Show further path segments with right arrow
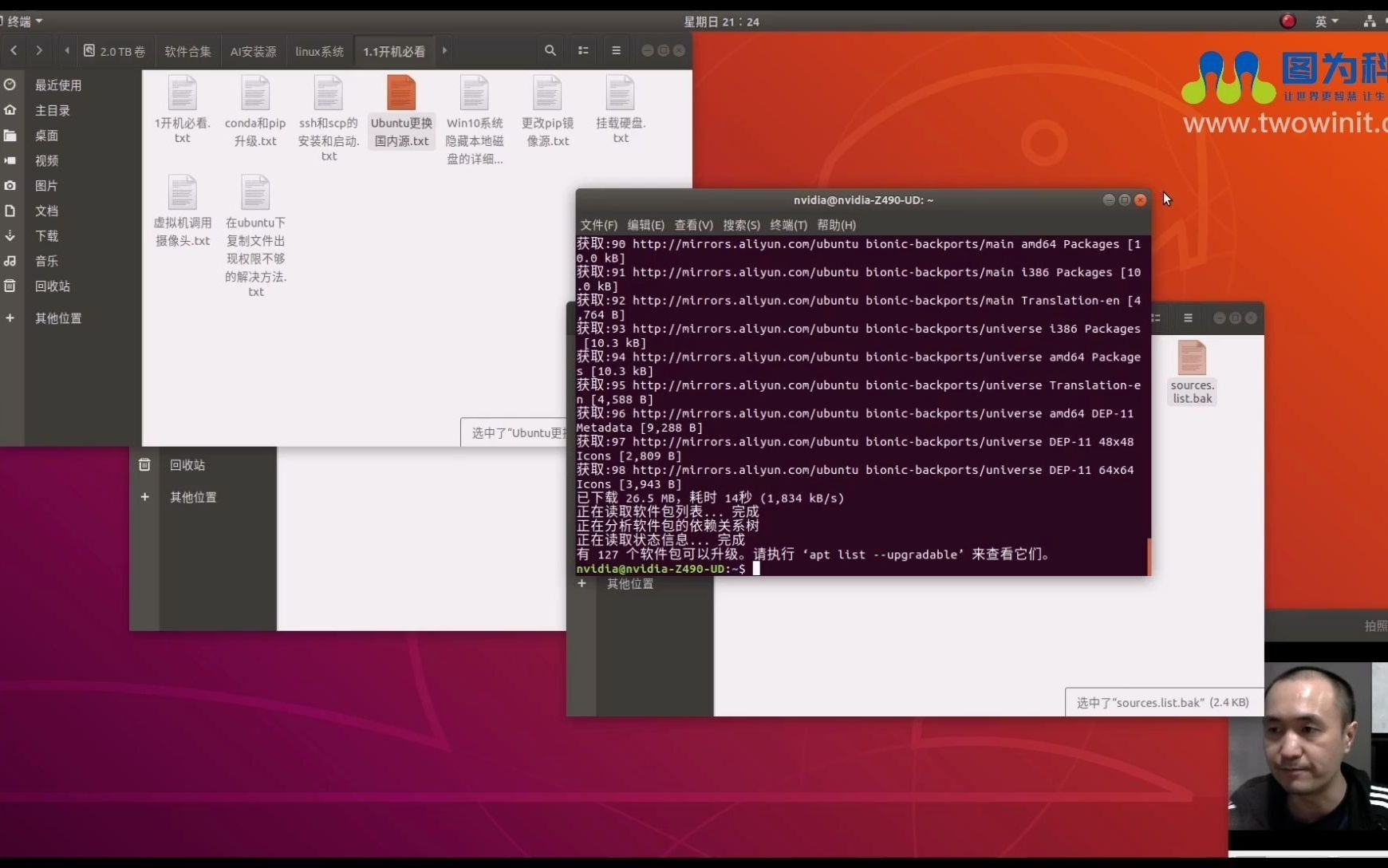 pos(444,50)
